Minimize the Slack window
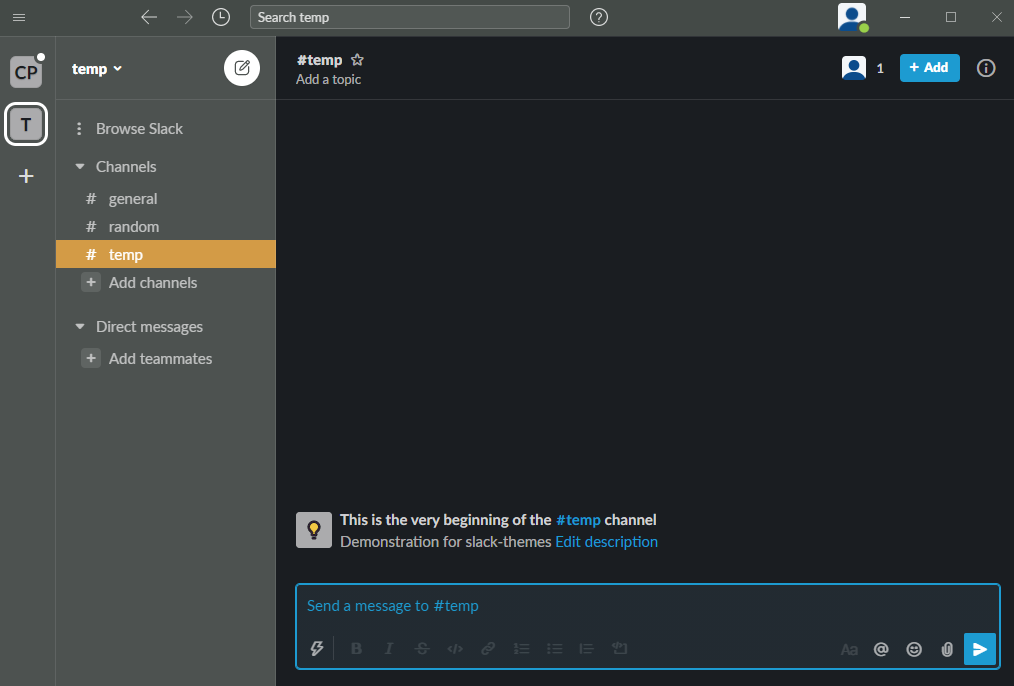Viewport: 1014px width, 686px height. pos(905,17)
